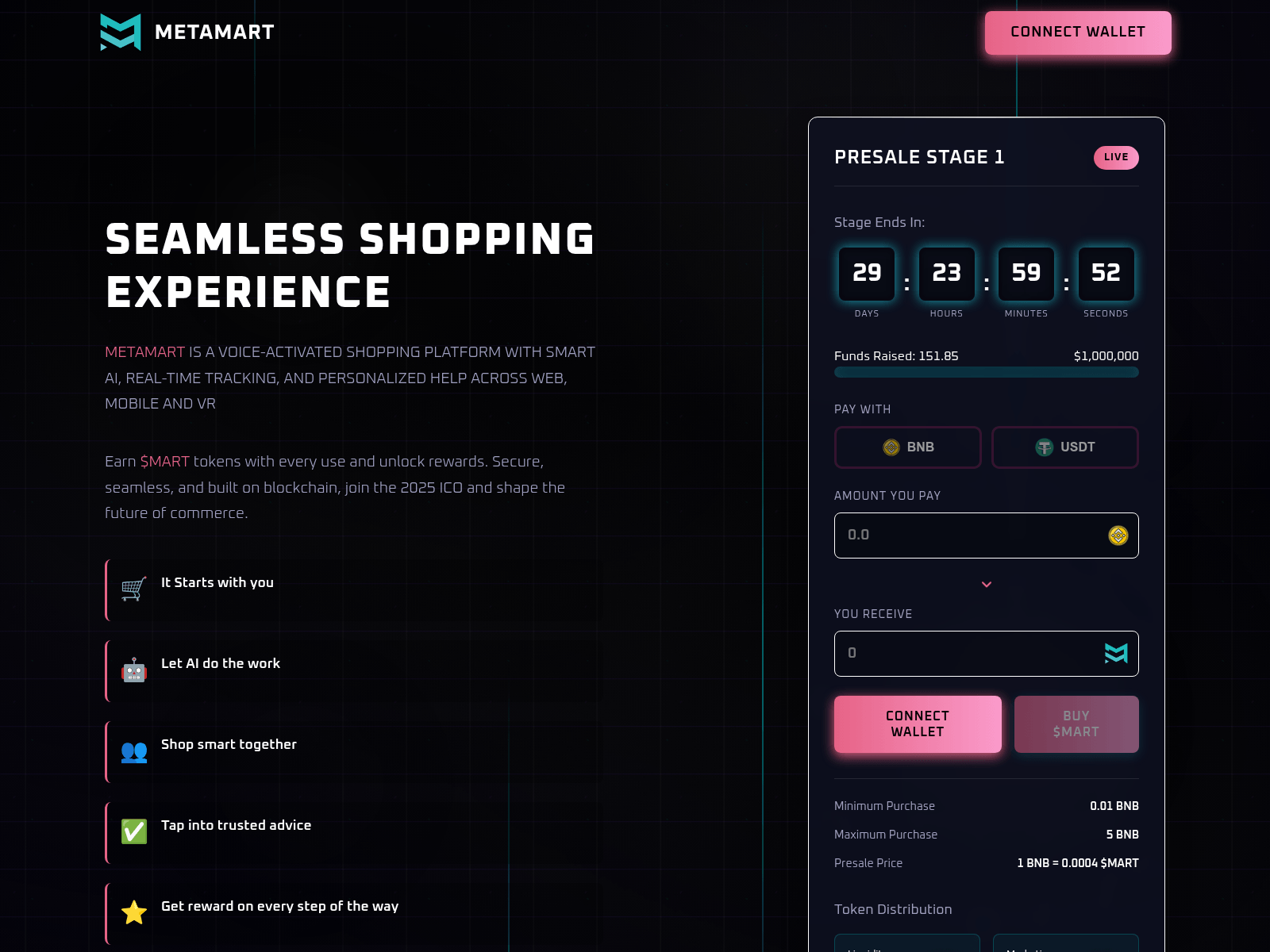Click the star icon beside reward feature
Image resolution: width=1270 pixels, height=952 pixels.
pyautogui.click(x=133, y=912)
